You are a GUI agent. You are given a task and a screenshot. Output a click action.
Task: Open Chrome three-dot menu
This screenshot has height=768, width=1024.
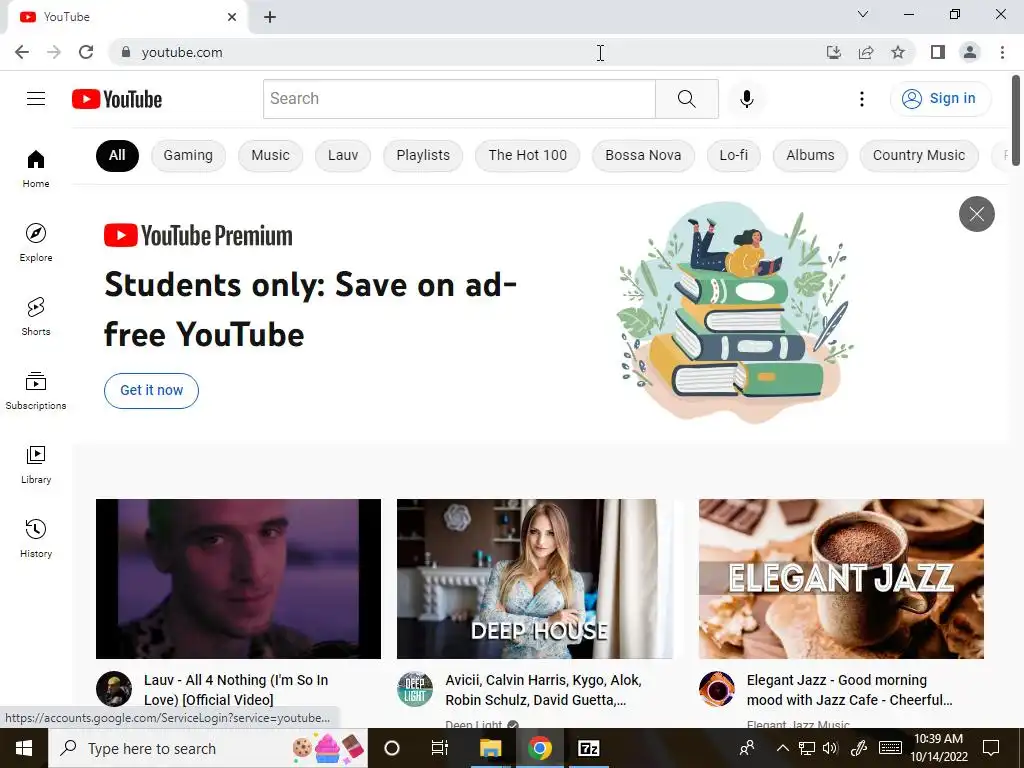click(1002, 52)
